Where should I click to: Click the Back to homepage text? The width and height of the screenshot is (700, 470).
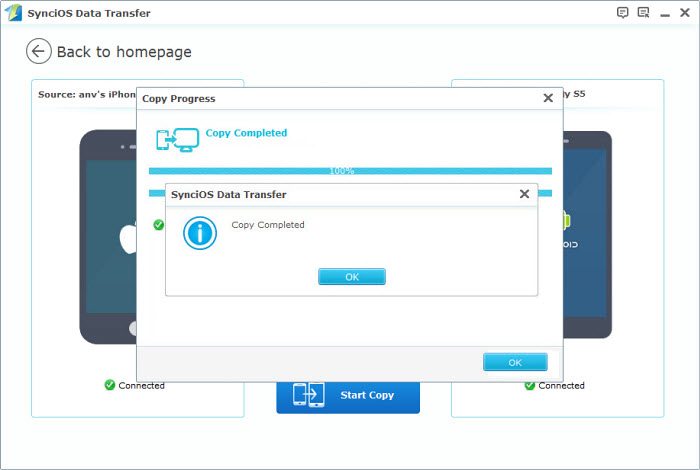[x=124, y=52]
